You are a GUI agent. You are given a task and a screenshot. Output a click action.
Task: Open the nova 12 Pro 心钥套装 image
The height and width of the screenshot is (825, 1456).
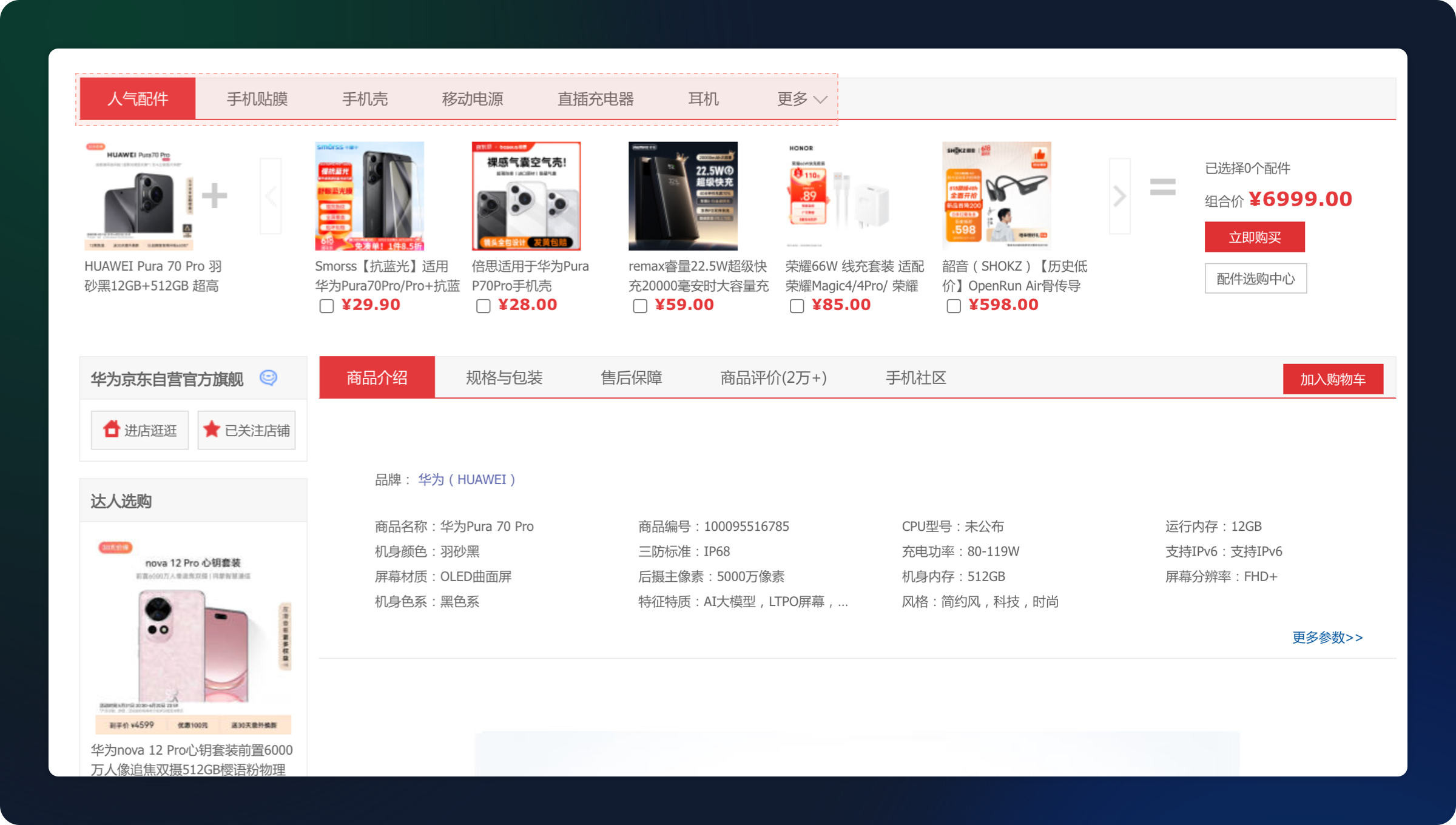pos(194,636)
